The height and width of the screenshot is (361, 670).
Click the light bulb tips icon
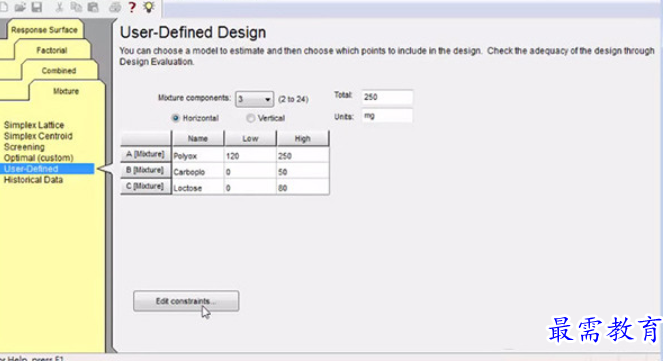[149, 7]
